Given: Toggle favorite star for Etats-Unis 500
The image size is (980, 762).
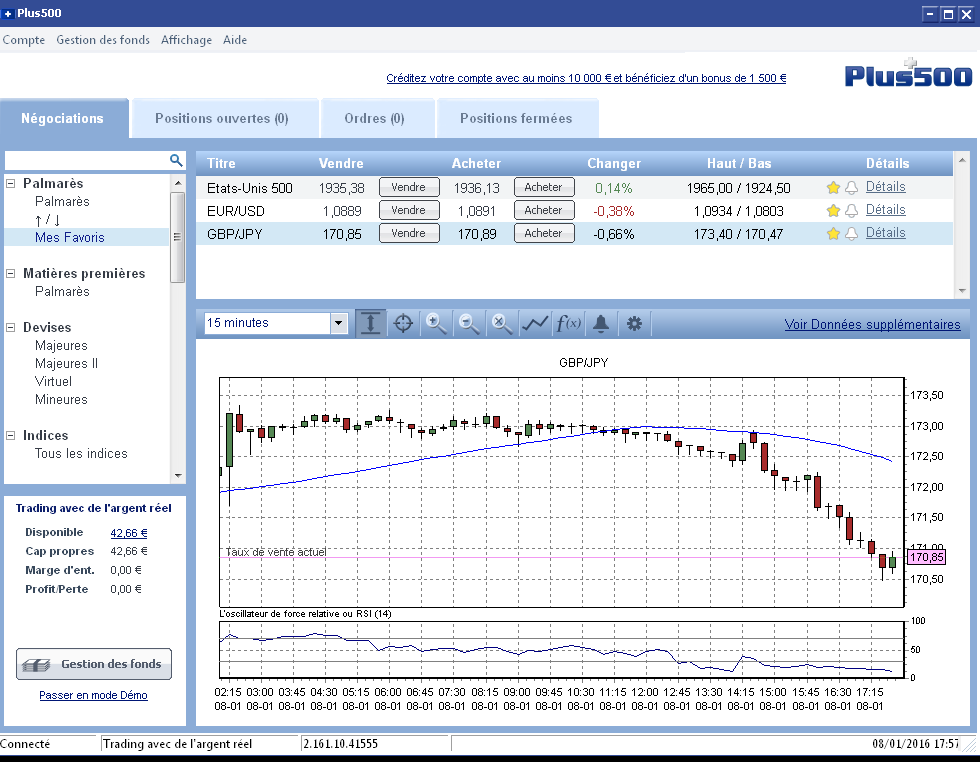Looking at the screenshot, I should coord(832,188).
